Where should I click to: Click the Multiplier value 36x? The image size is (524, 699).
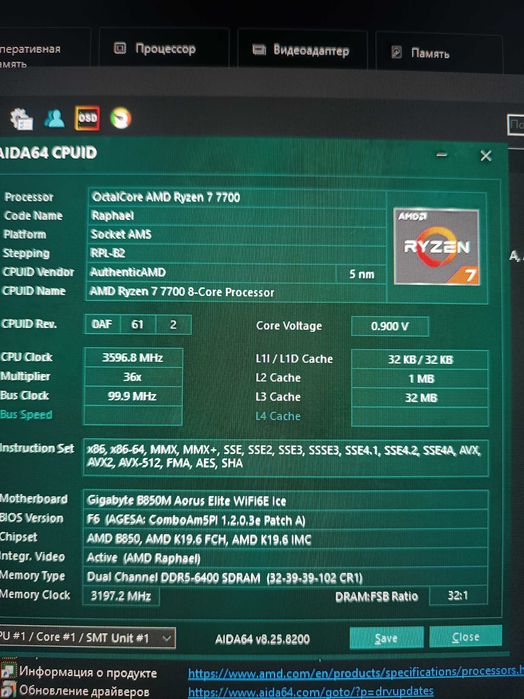point(133,377)
